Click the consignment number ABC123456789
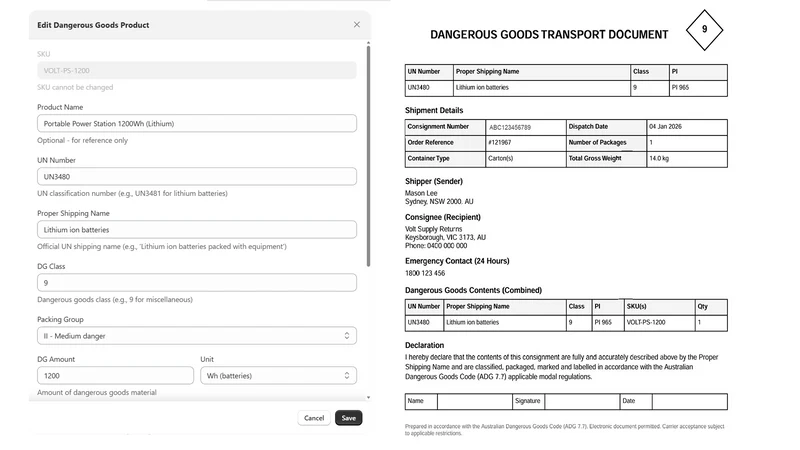Viewport: 800px width, 450px height. [x=510, y=127]
